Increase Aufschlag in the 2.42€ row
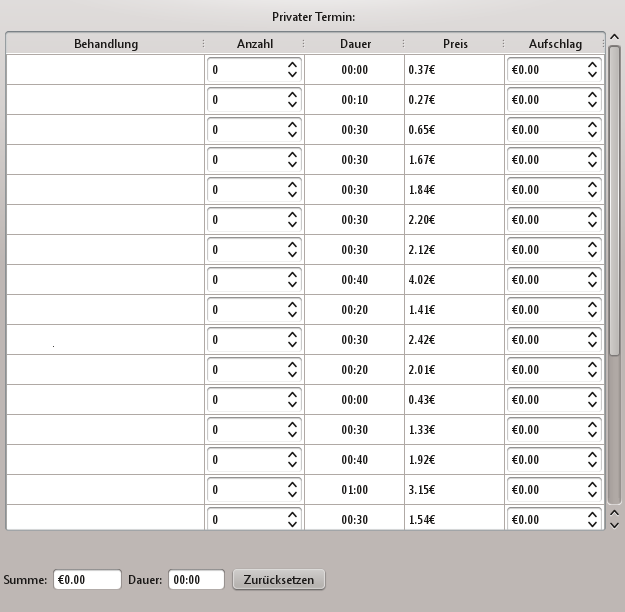 point(592,335)
